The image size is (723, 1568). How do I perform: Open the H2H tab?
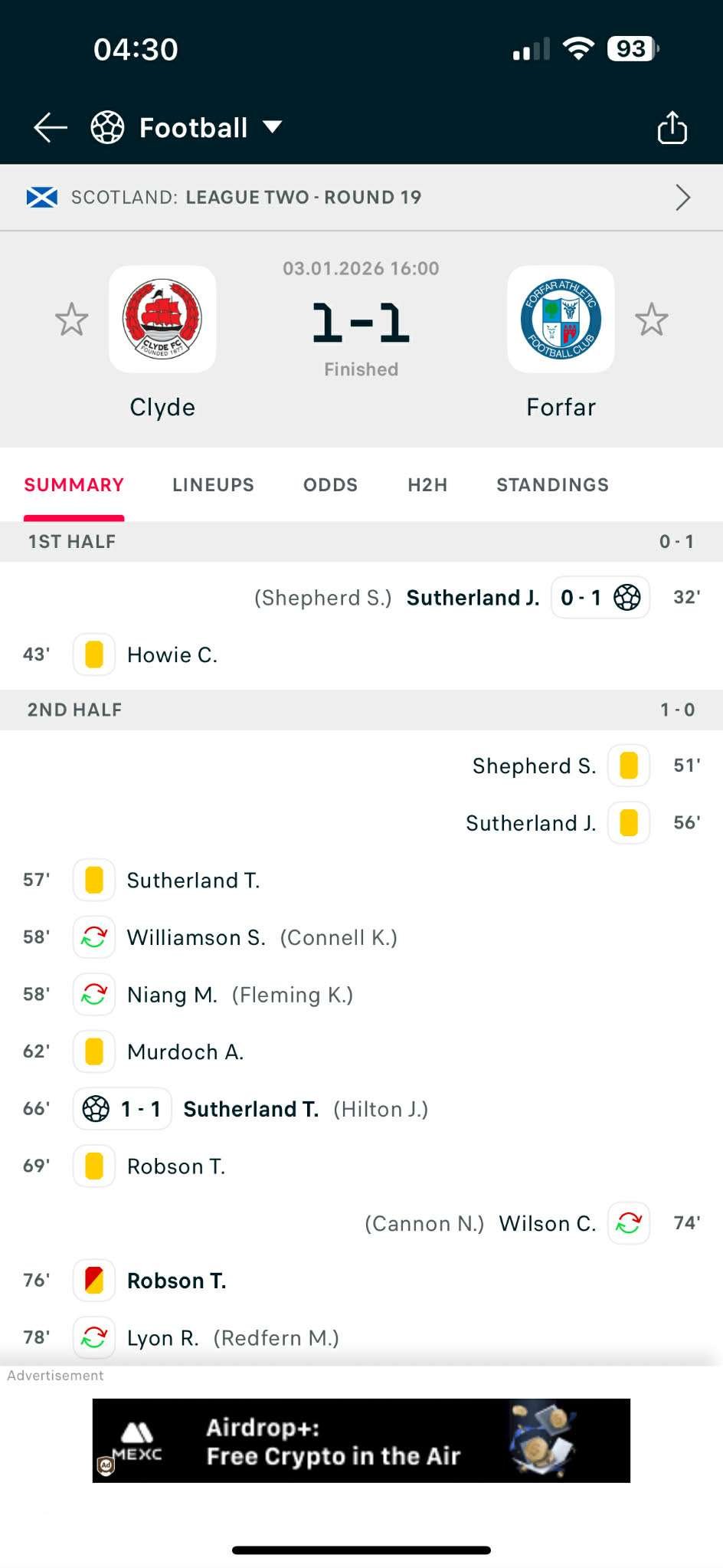click(427, 485)
